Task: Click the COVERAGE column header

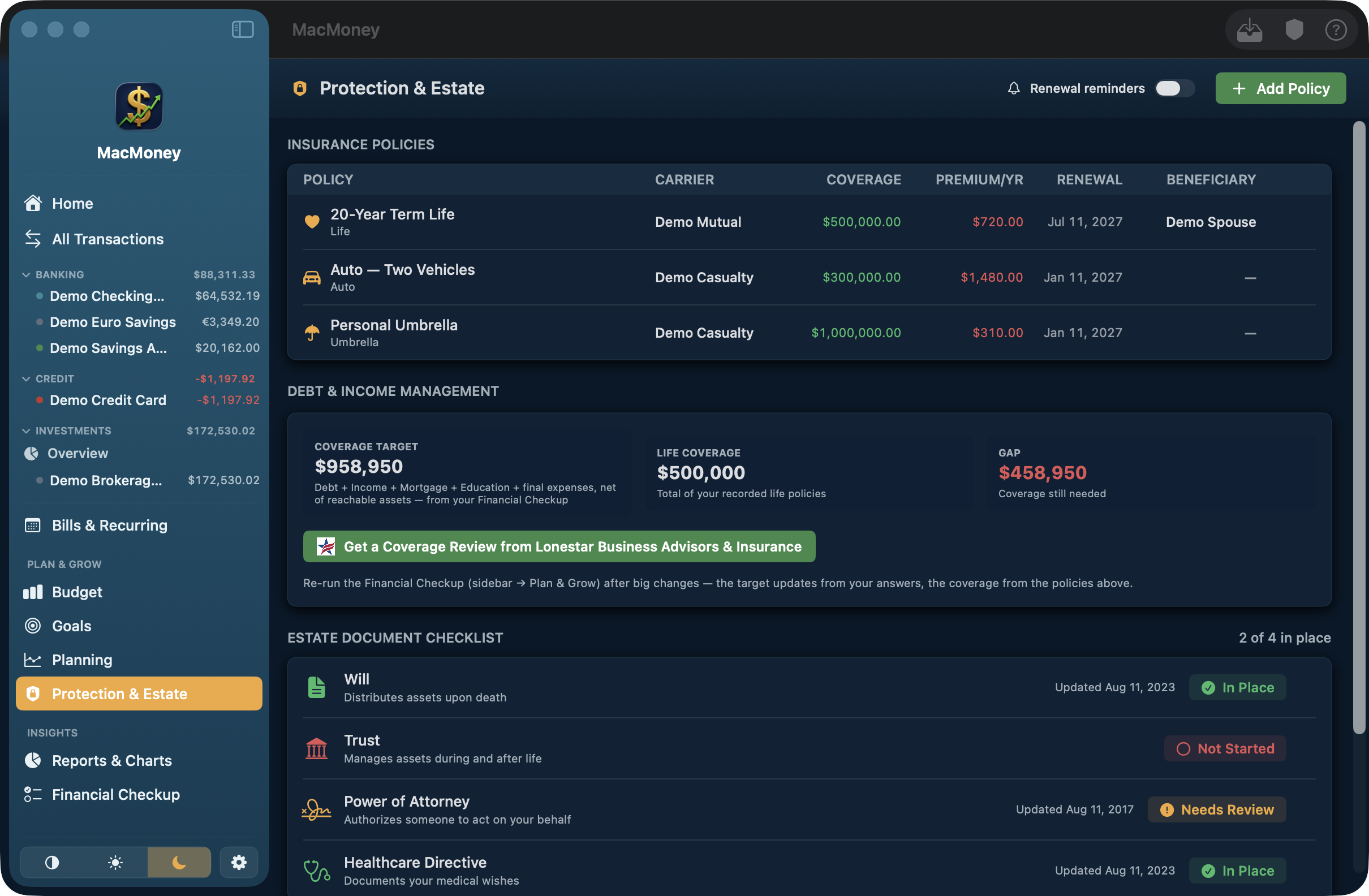Action: 863,179
